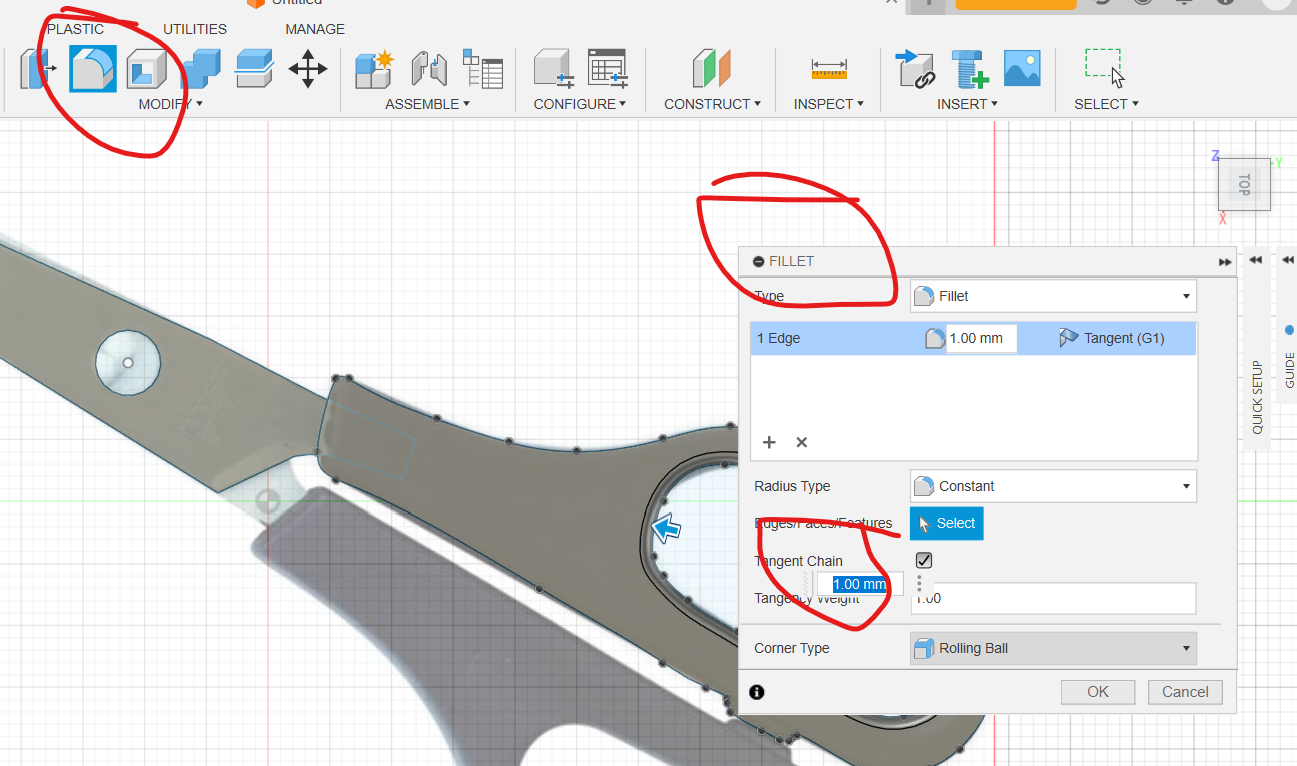Collapse the Quick Setup panel arrows
The height and width of the screenshot is (766, 1297).
[x=1256, y=260]
